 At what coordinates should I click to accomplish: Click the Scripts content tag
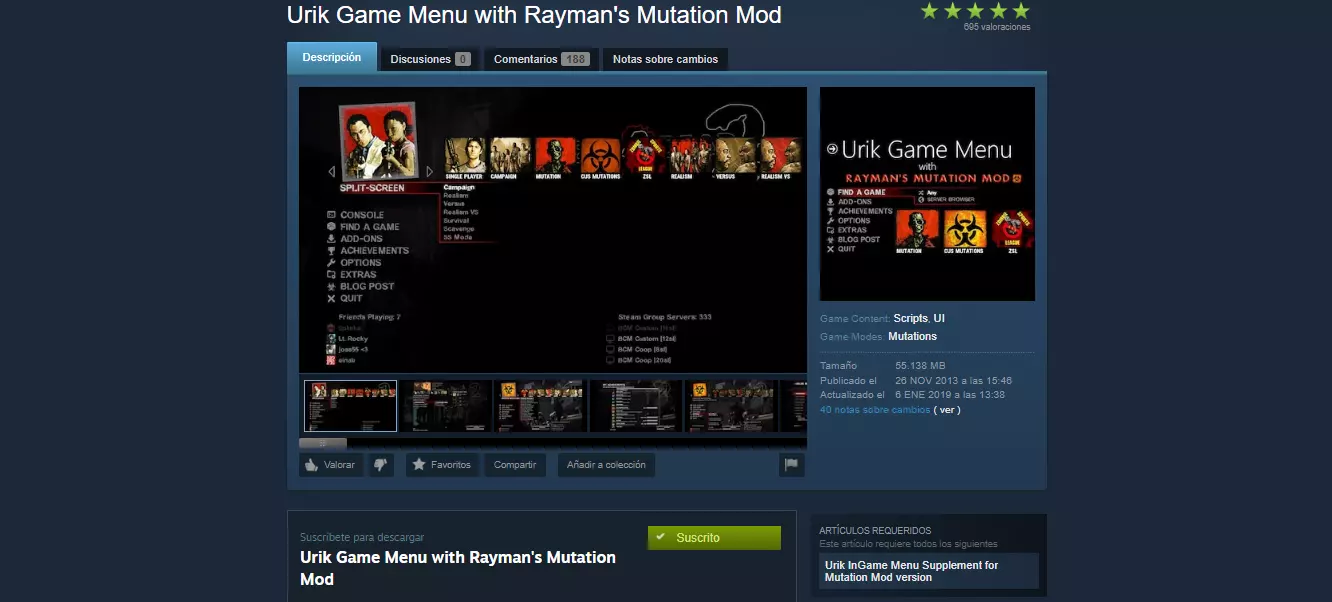coord(910,318)
